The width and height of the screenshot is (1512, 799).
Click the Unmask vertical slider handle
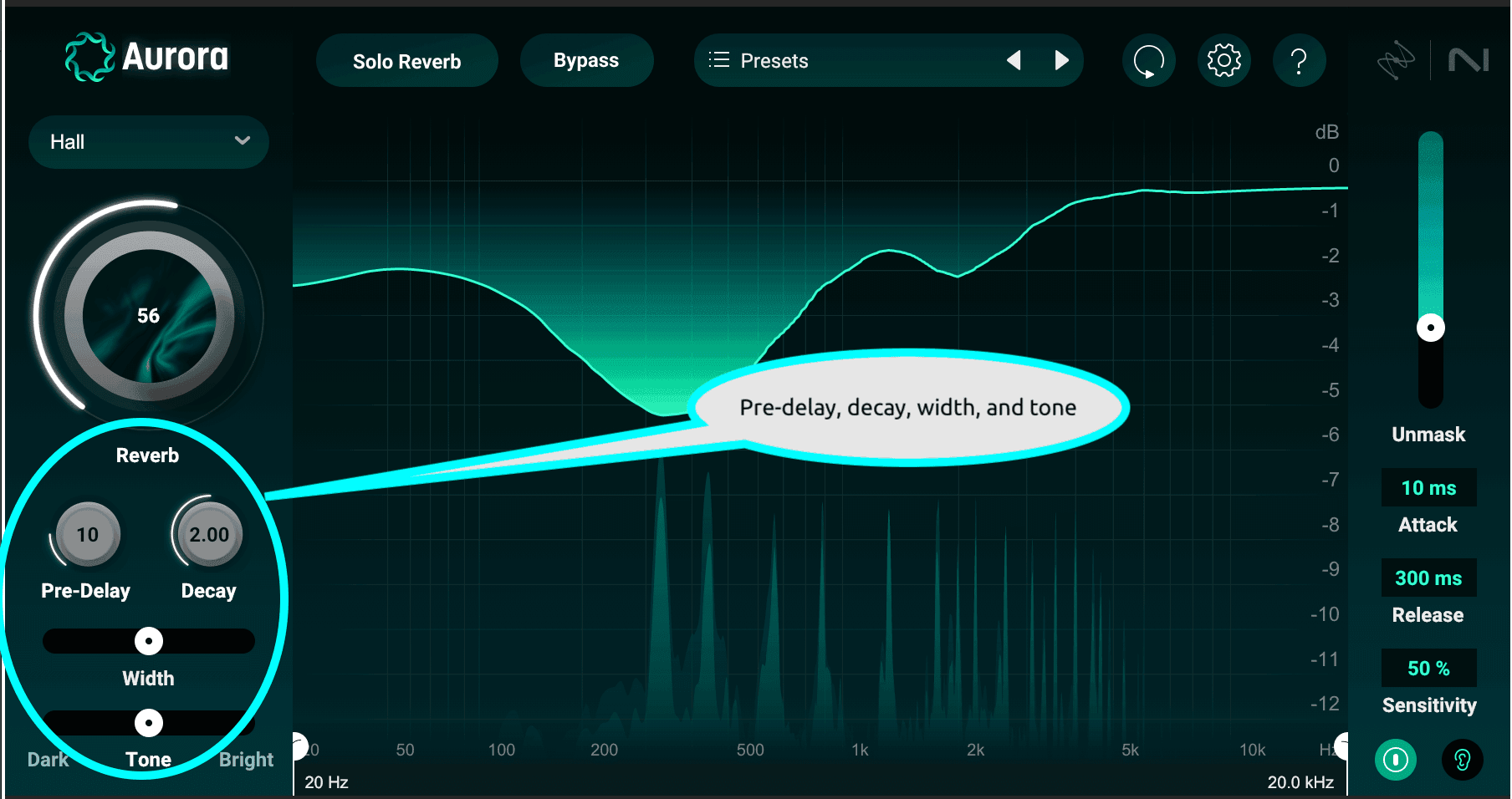coord(1431,328)
